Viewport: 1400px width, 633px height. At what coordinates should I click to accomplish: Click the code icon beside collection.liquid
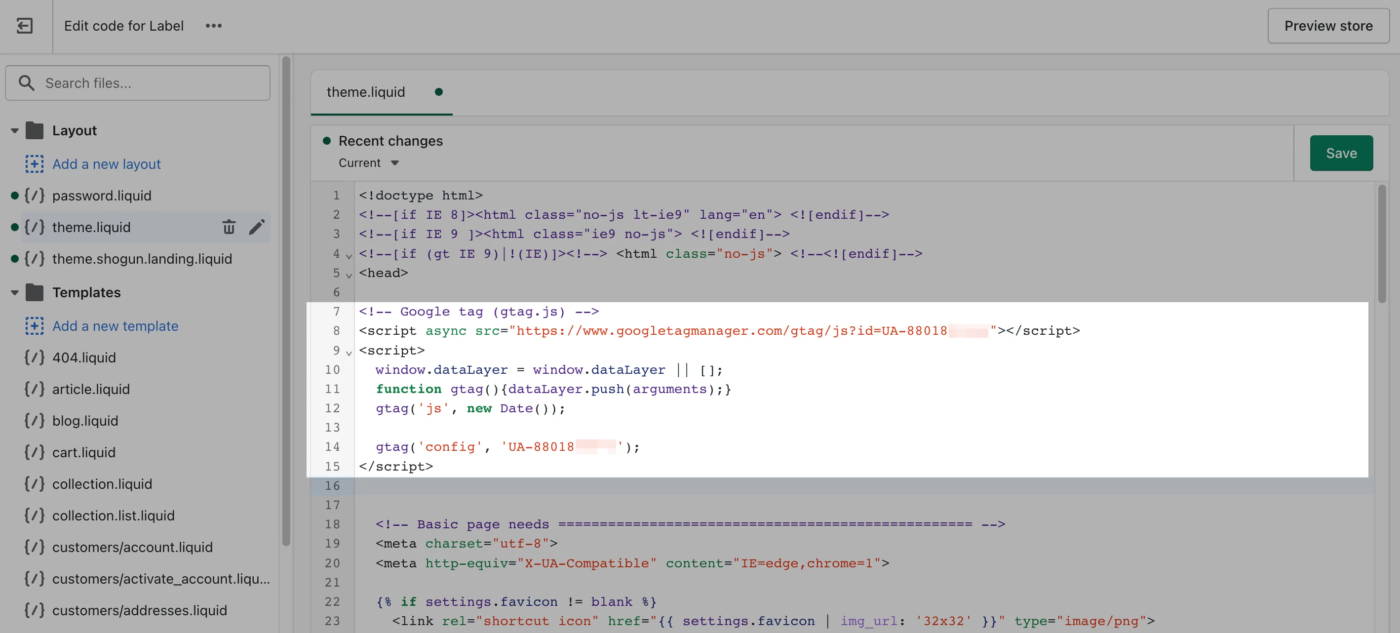point(35,484)
